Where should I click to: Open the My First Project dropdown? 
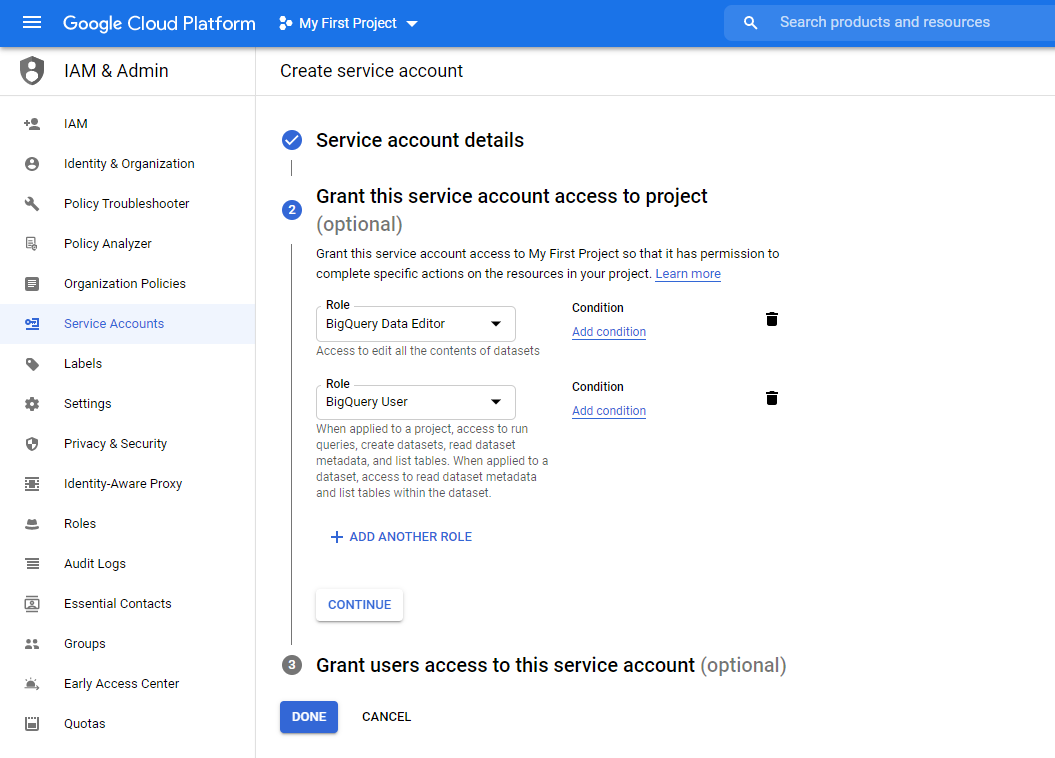click(348, 23)
